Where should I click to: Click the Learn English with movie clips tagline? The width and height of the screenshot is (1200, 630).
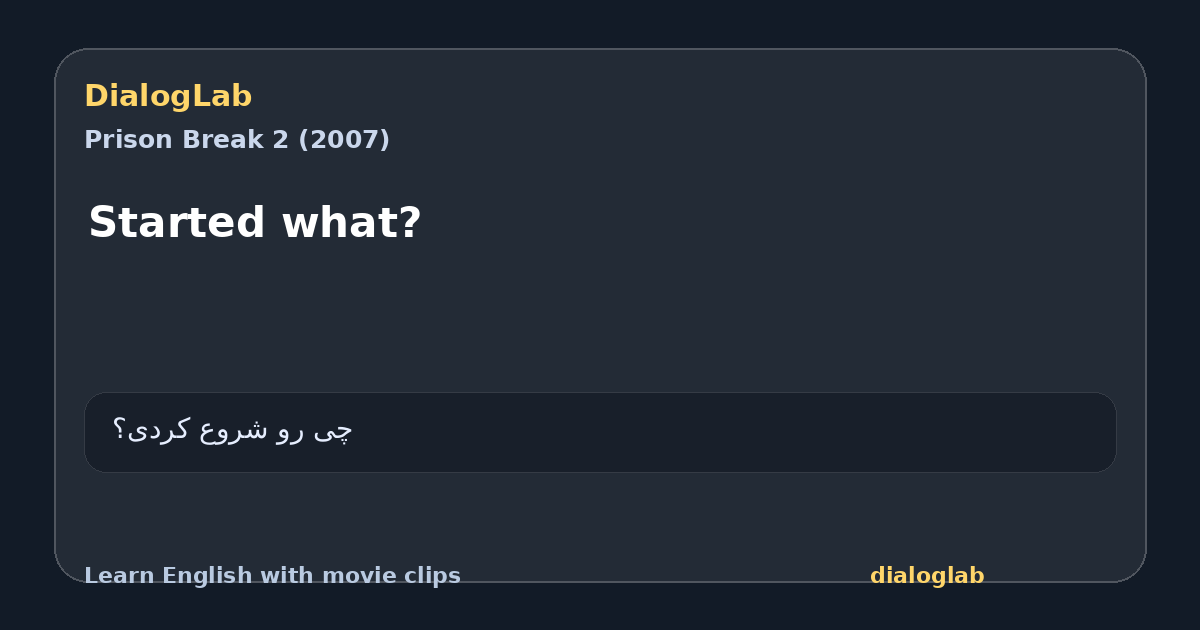tap(272, 576)
